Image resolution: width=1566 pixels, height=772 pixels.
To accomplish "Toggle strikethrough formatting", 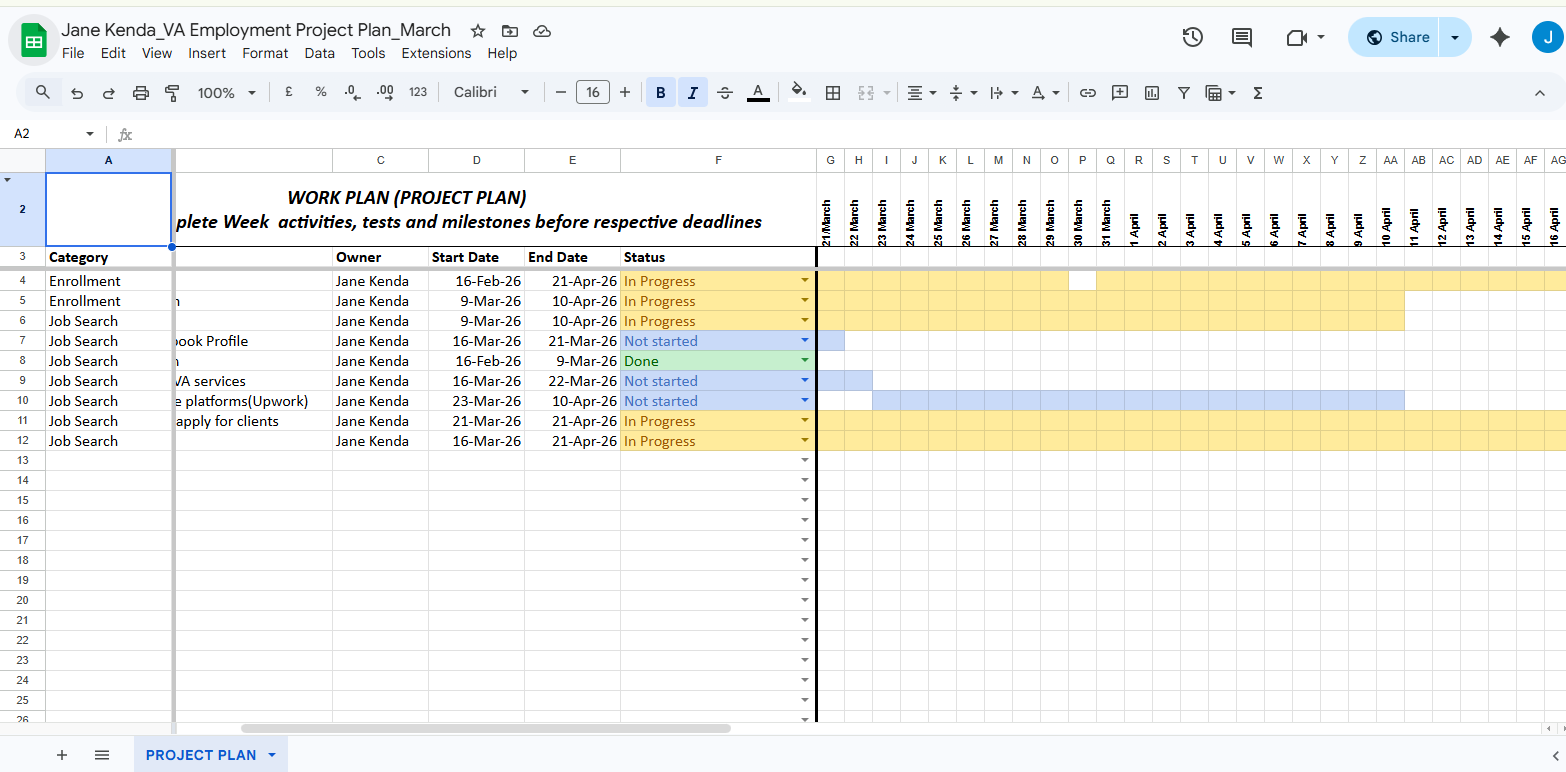I will click(726, 93).
